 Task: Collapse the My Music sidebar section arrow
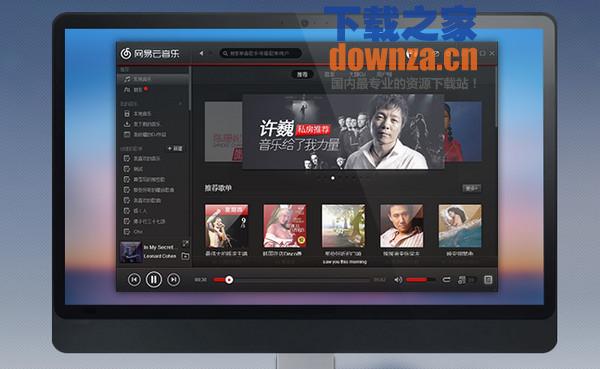coord(180,104)
